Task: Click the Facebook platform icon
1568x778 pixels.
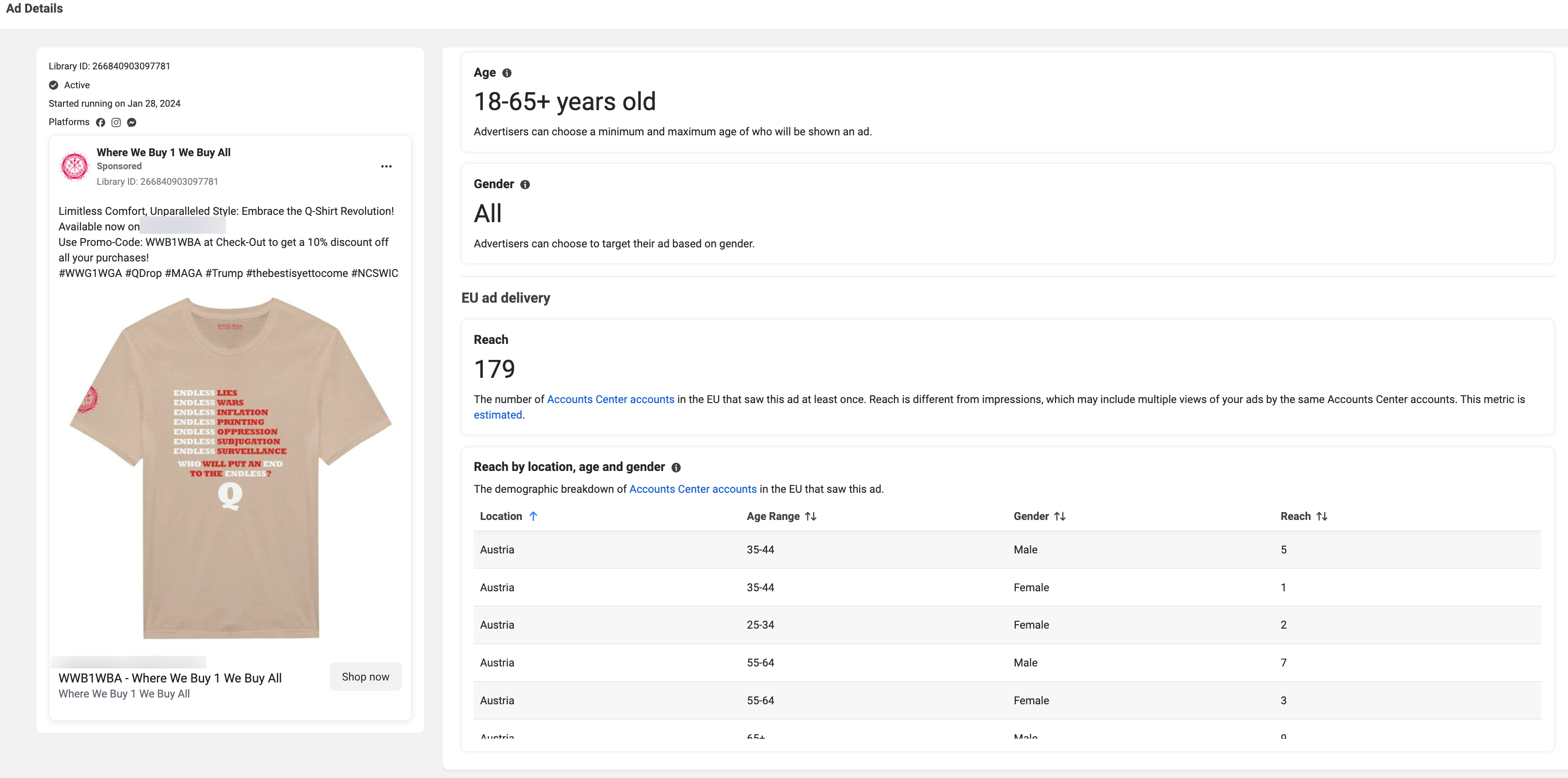Action: pos(100,122)
